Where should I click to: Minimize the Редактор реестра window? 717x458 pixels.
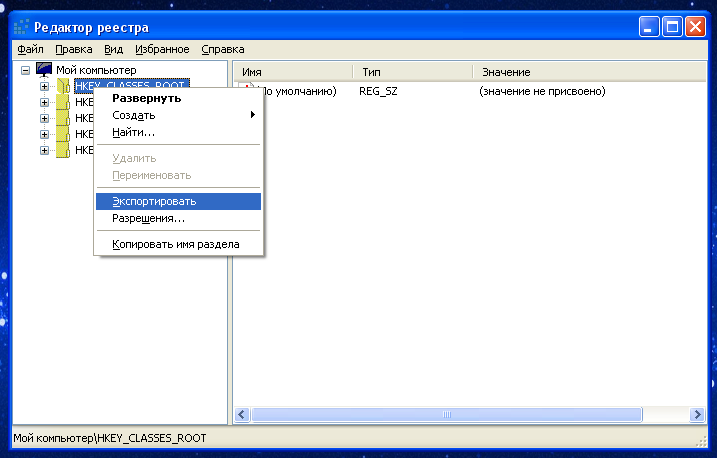click(x=649, y=27)
